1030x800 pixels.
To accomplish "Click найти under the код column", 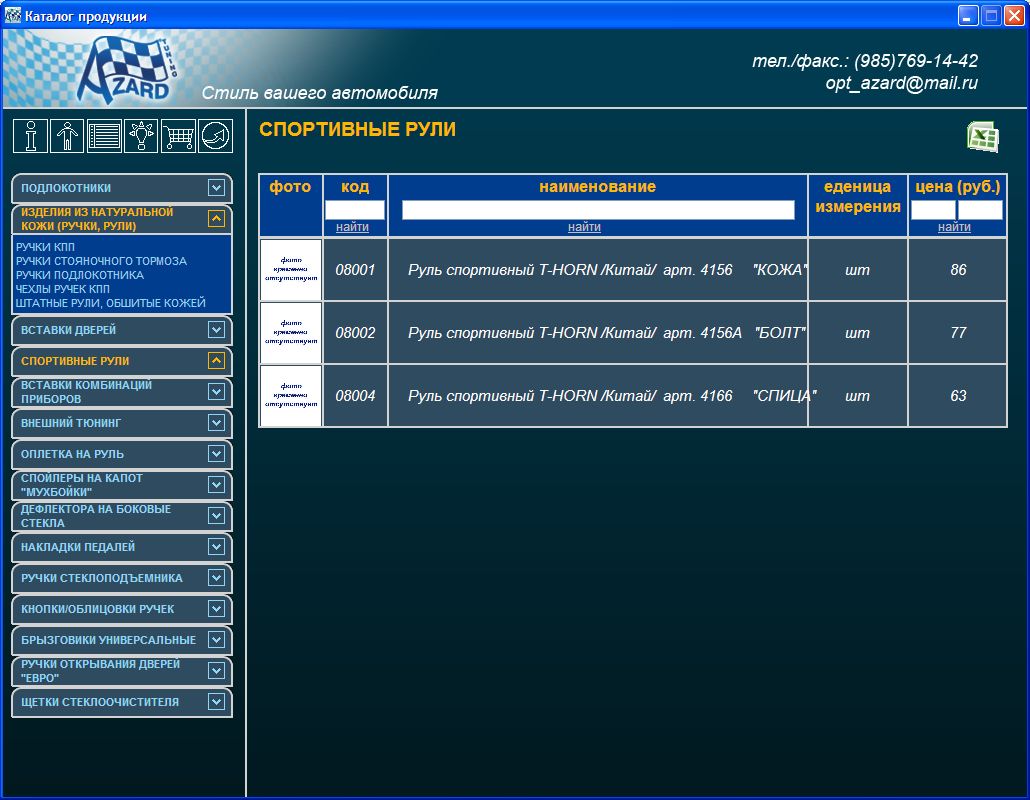I will pos(356,226).
